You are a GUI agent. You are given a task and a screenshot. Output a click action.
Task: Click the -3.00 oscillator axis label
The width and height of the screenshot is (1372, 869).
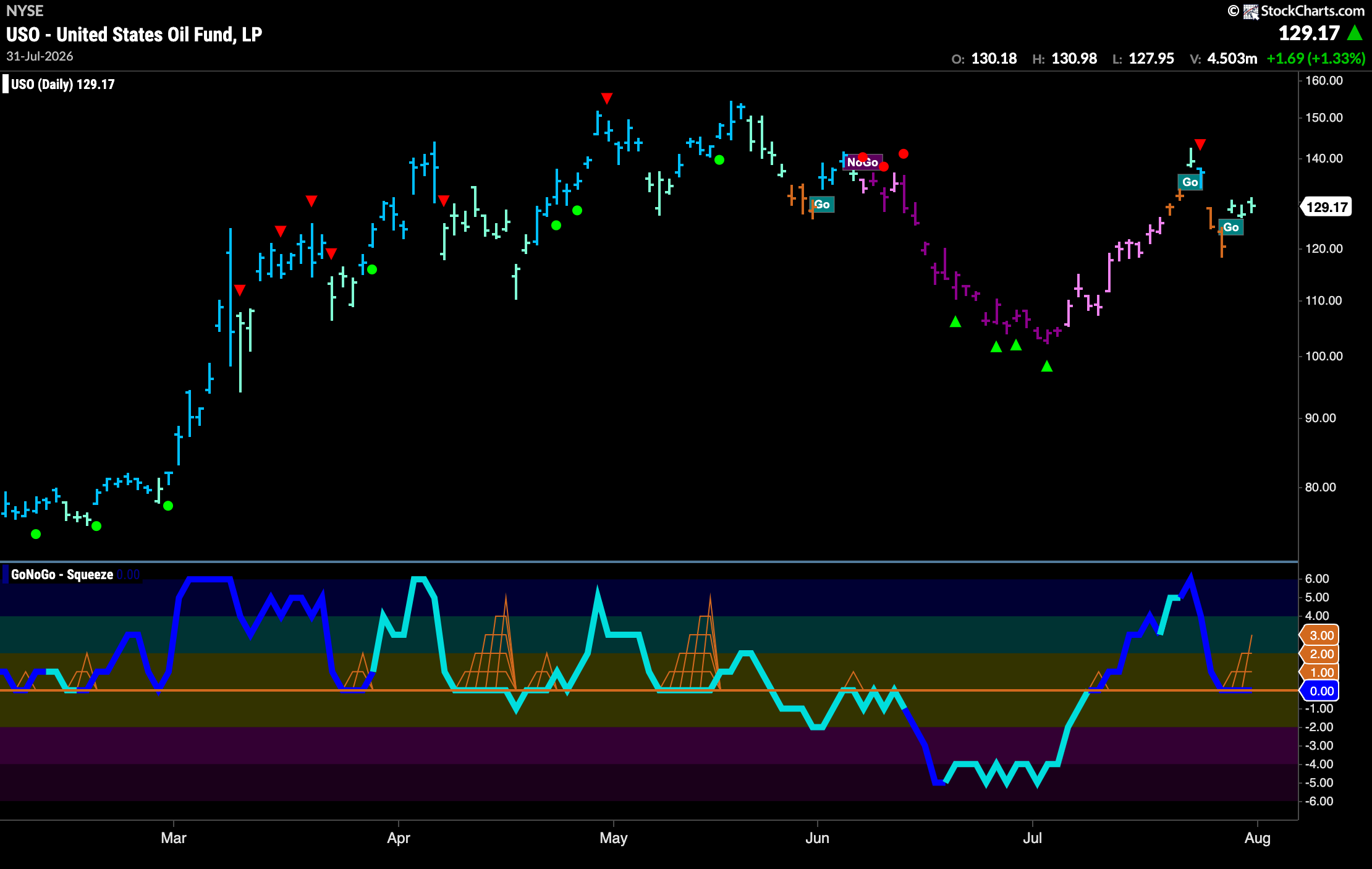click(x=1318, y=745)
